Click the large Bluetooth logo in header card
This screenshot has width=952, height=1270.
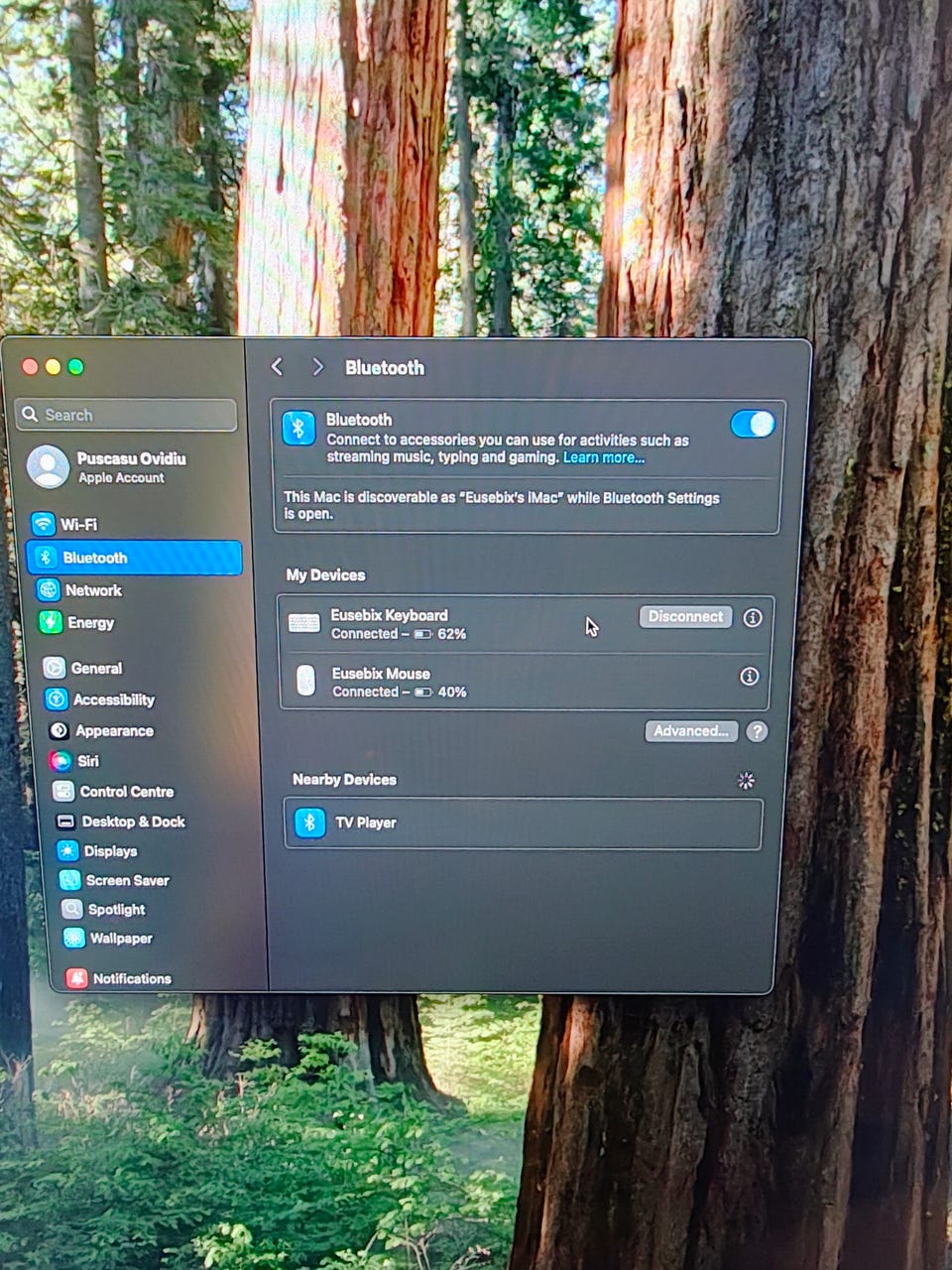[298, 429]
